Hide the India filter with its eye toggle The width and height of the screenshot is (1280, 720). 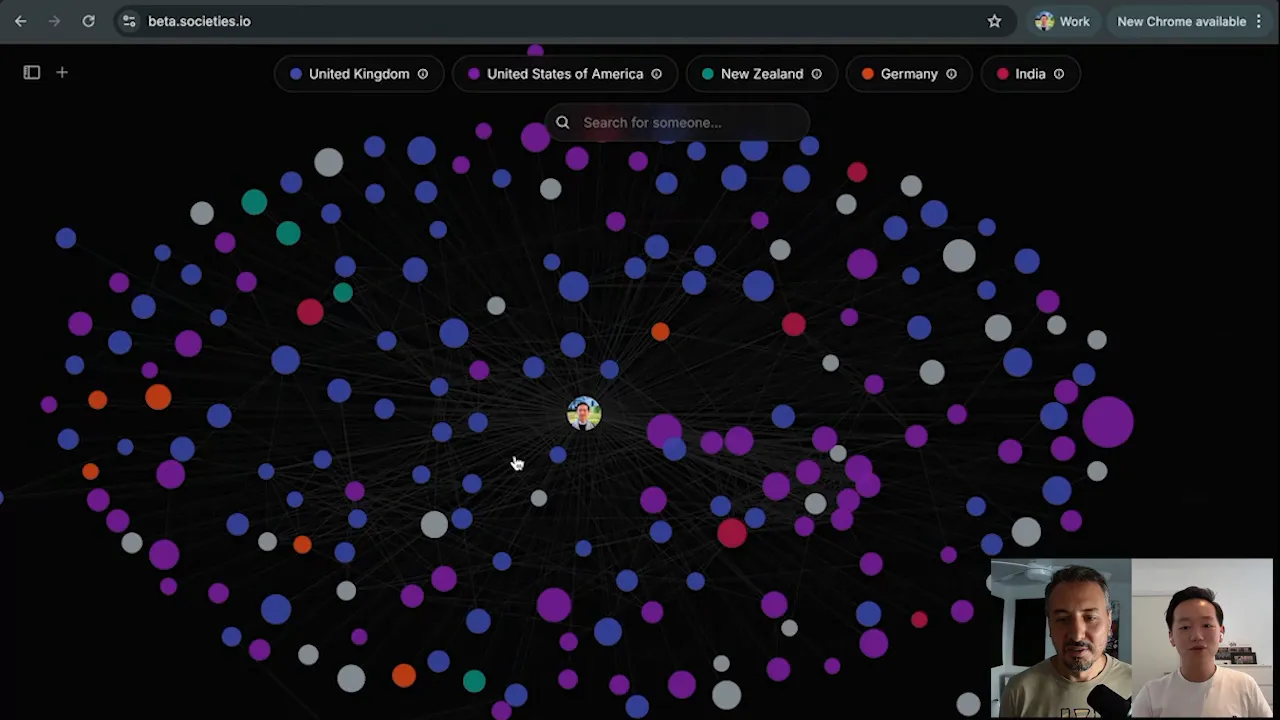1058,73
